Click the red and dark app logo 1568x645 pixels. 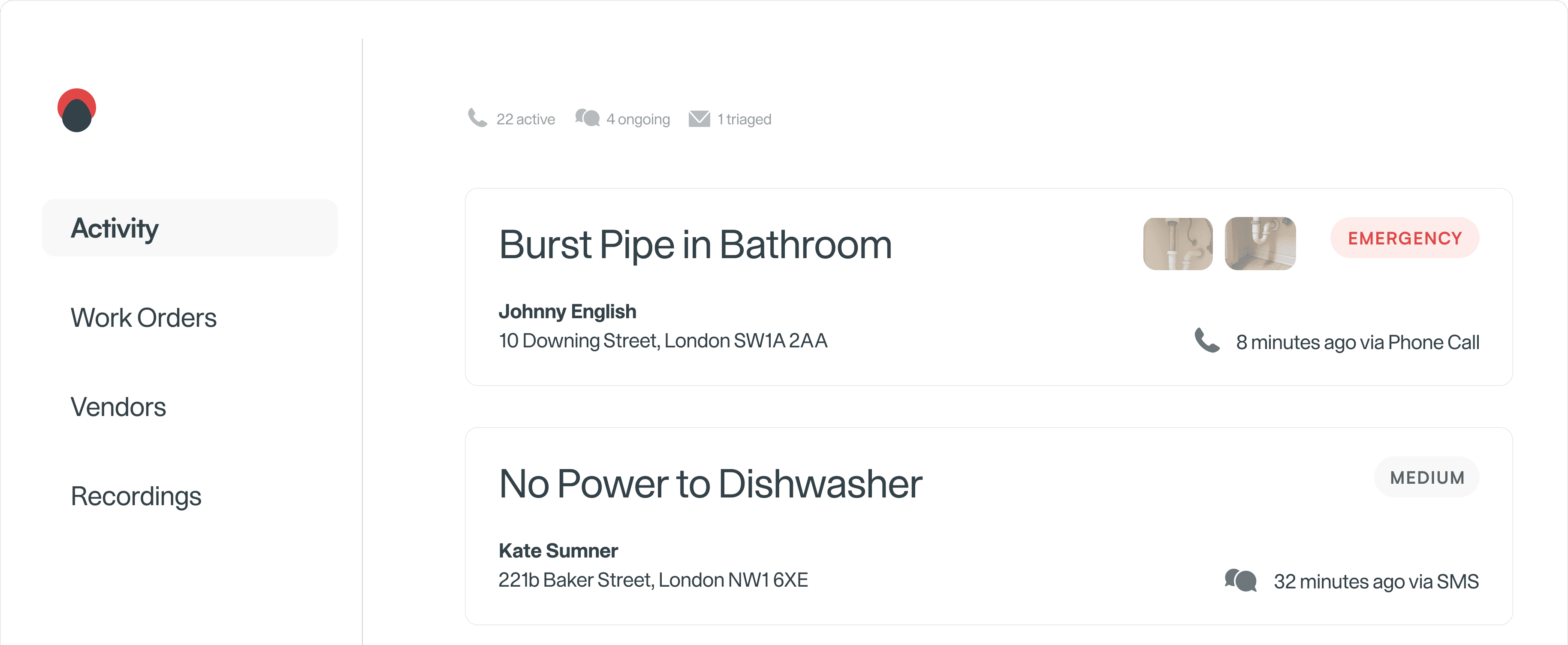77,110
